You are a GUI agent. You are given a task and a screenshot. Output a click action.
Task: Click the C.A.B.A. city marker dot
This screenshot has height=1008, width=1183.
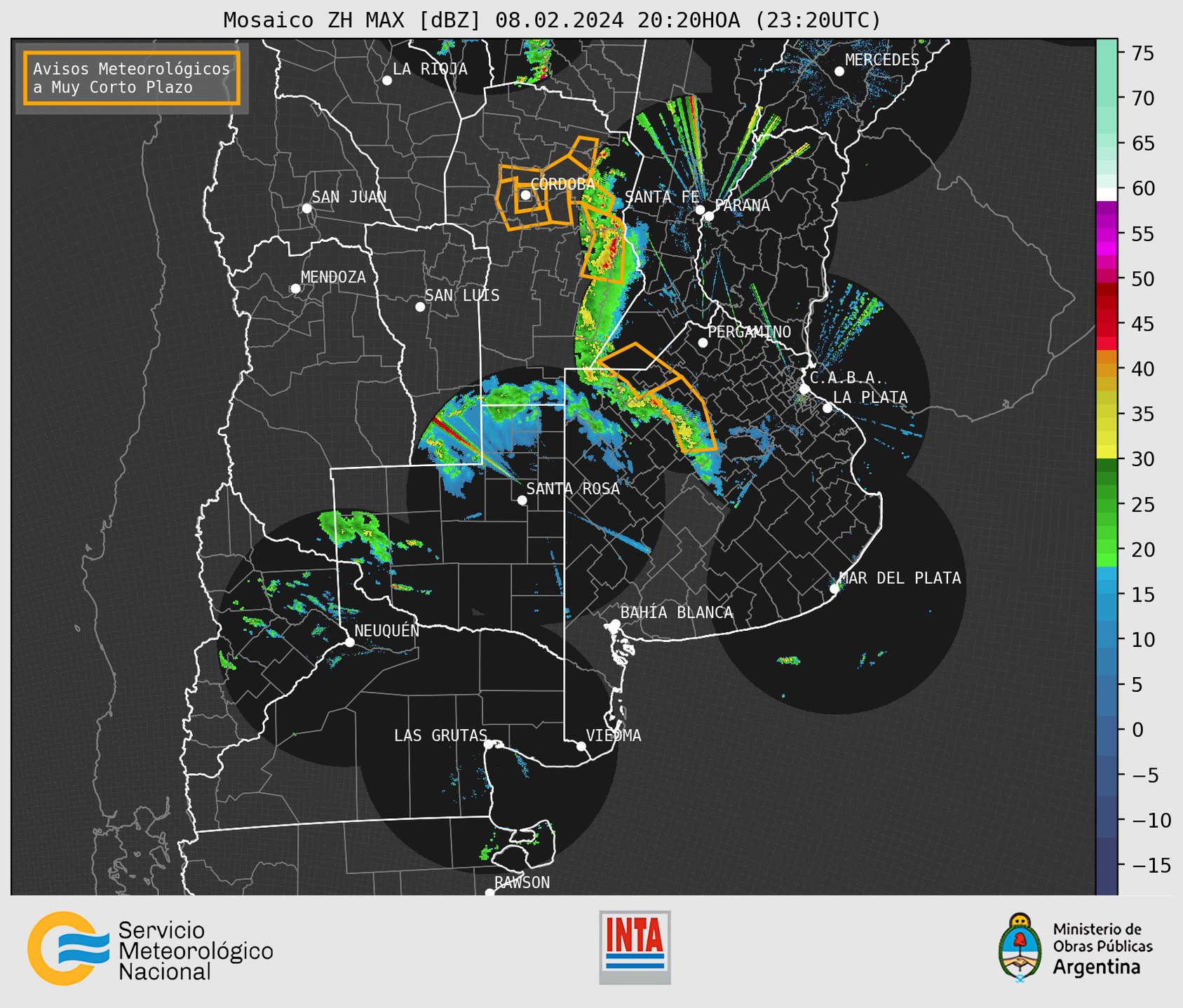pos(804,389)
